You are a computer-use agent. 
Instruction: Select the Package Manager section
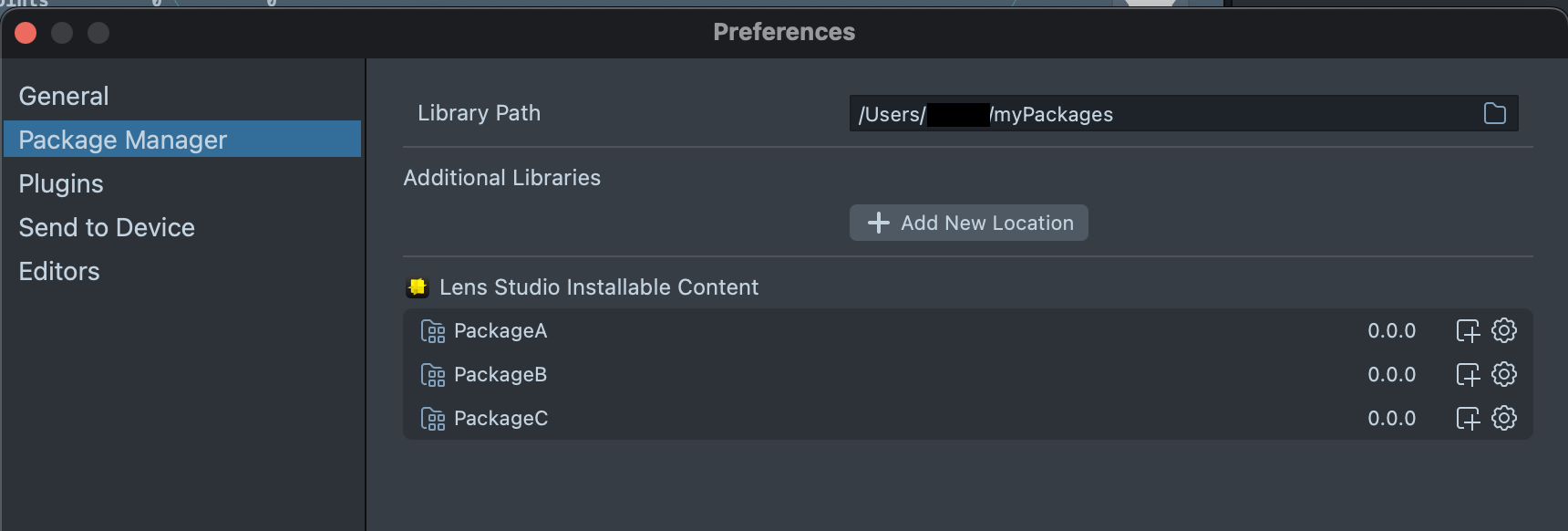click(x=123, y=140)
